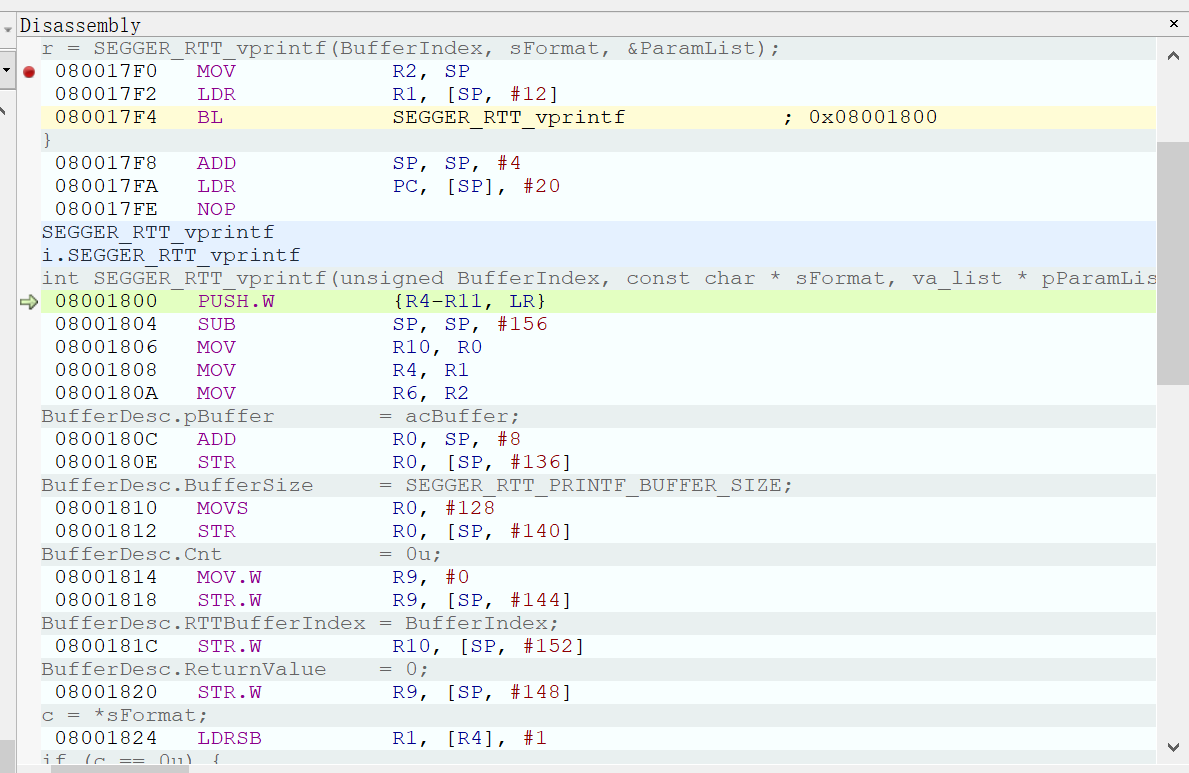Click the vertical scrollbar up arrow
This screenshot has width=1189, height=773.
pos(1173,57)
